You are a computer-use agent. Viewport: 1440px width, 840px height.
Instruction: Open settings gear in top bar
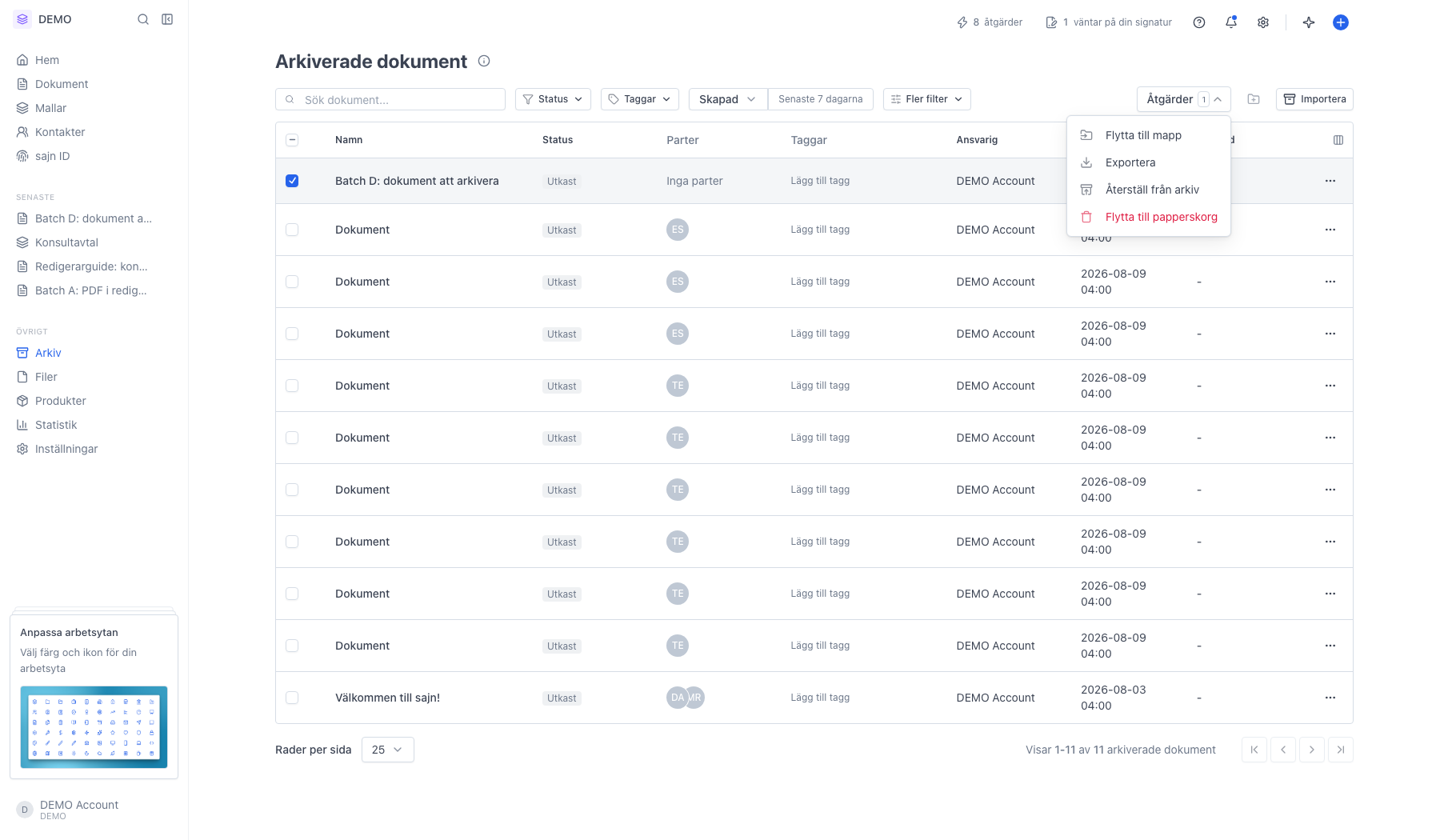pyautogui.click(x=1263, y=22)
